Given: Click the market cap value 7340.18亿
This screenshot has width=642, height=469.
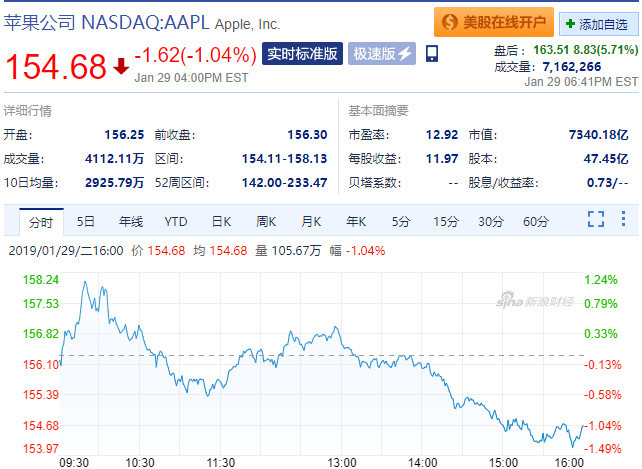Looking at the screenshot, I should point(599,135).
